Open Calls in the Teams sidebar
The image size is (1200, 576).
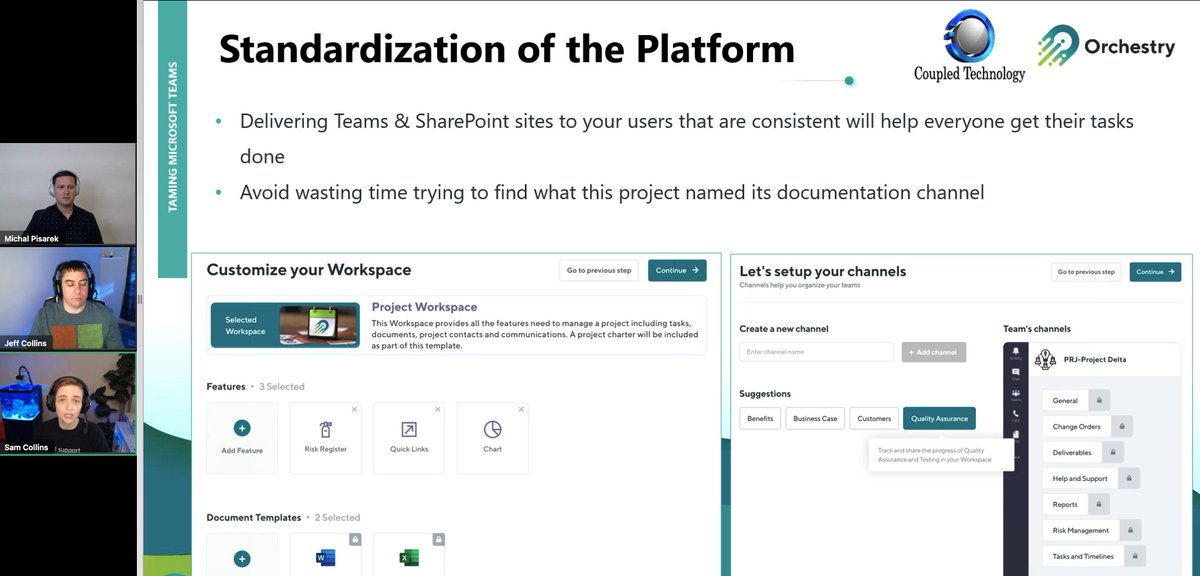pyautogui.click(x=1016, y=416)
